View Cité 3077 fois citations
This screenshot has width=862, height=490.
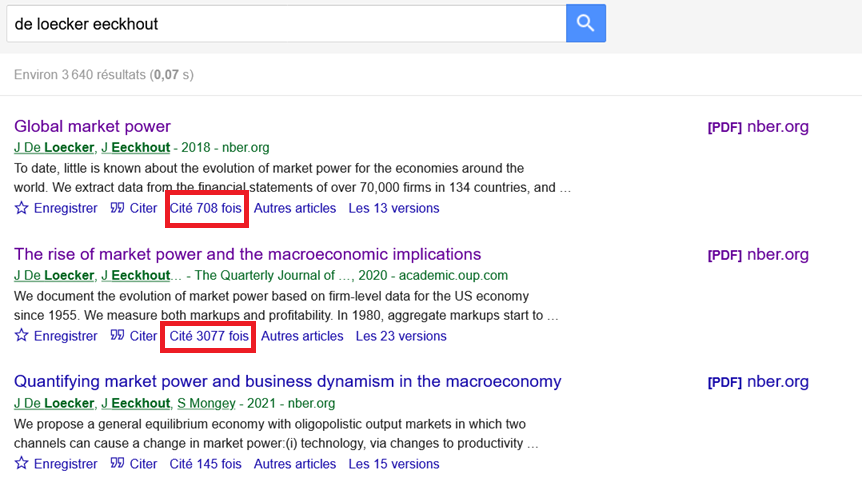click(x=209, y=336)
